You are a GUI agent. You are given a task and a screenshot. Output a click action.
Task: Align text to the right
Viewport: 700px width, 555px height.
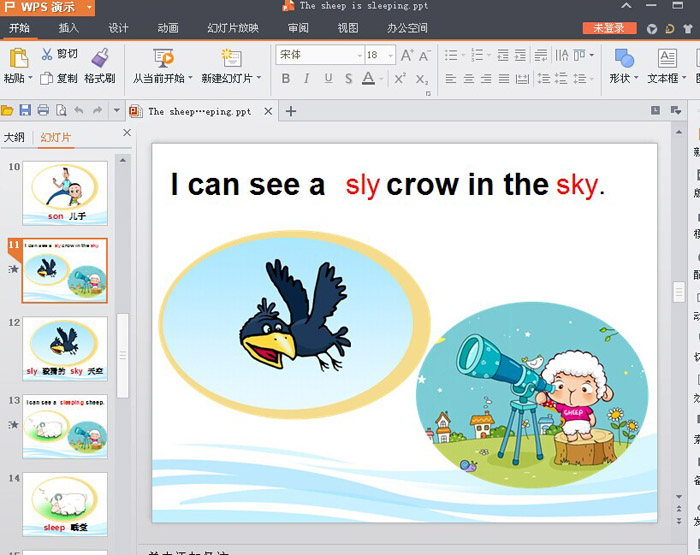486,79
